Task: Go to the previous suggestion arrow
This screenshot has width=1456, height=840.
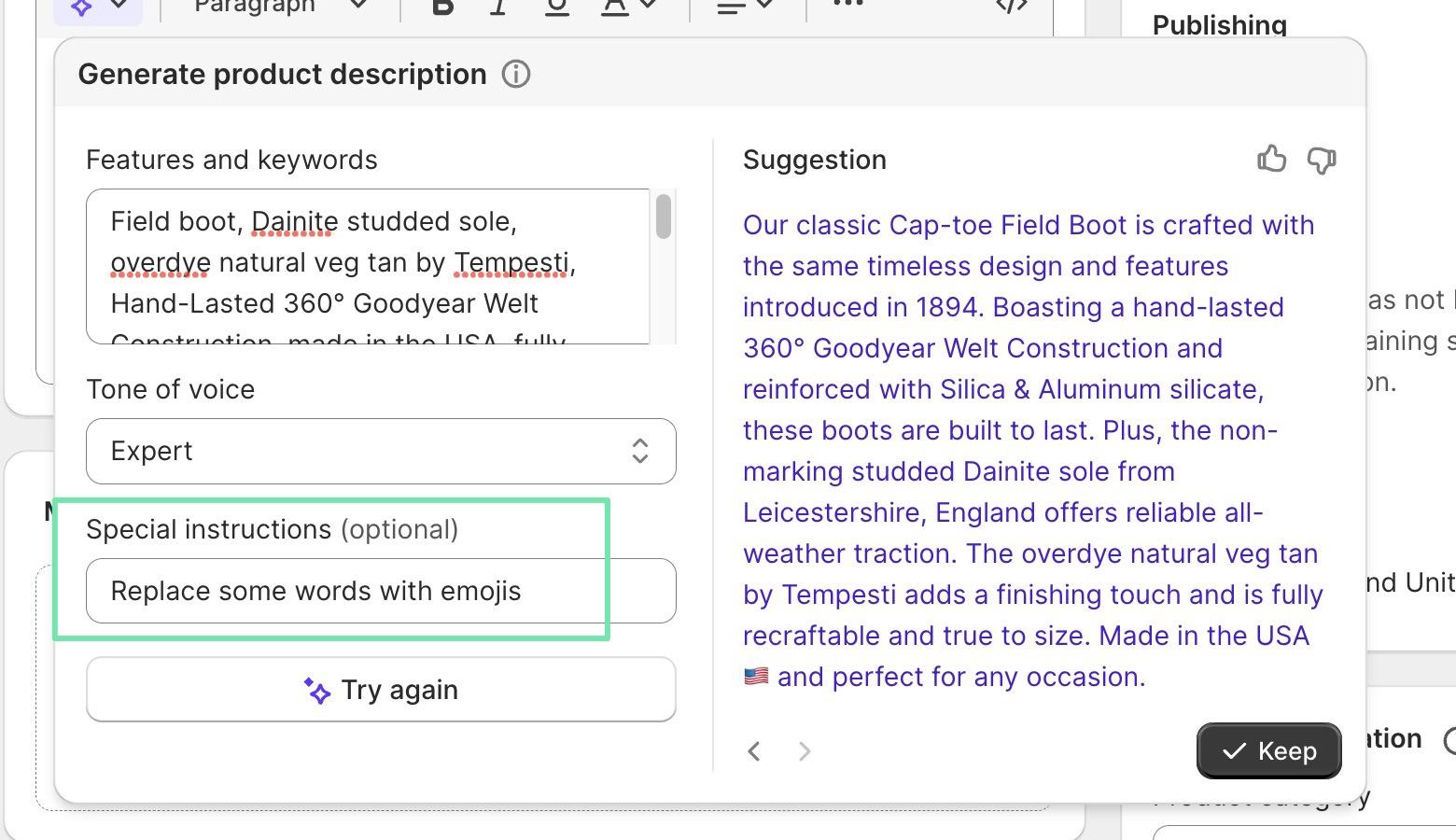Action: click(x=754, y=751)
